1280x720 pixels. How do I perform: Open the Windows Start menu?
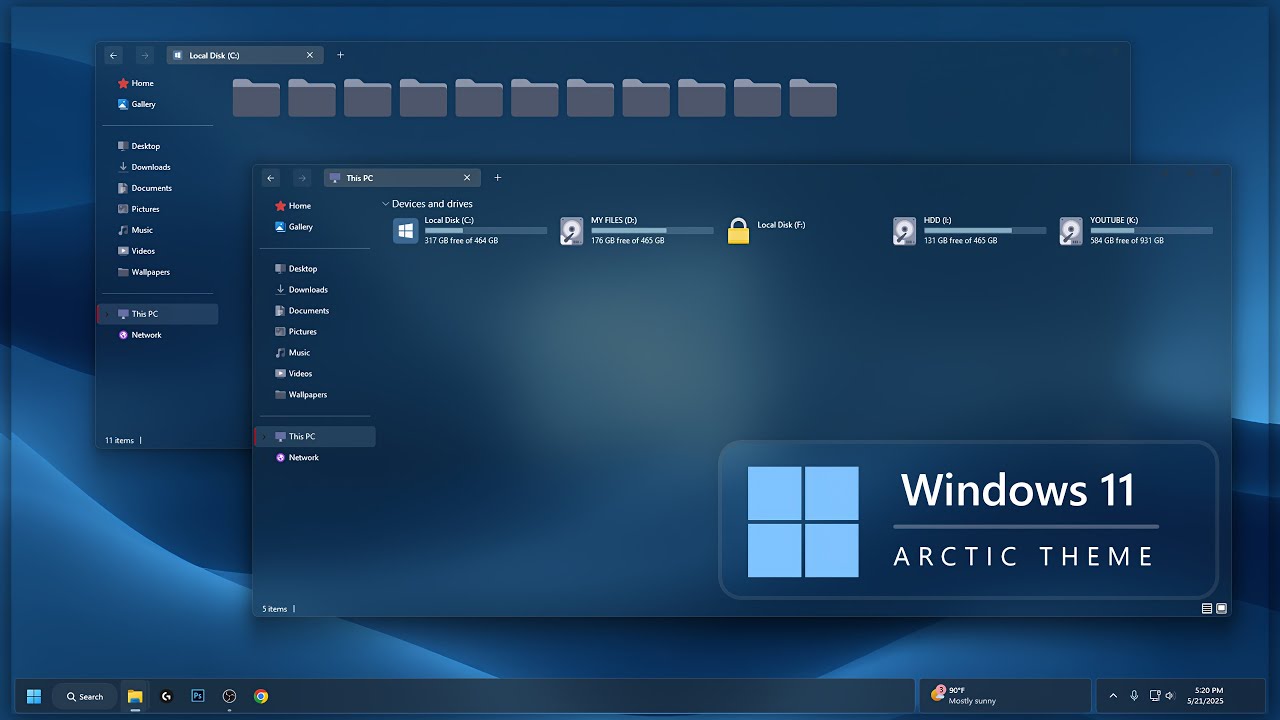coord(34,696)
